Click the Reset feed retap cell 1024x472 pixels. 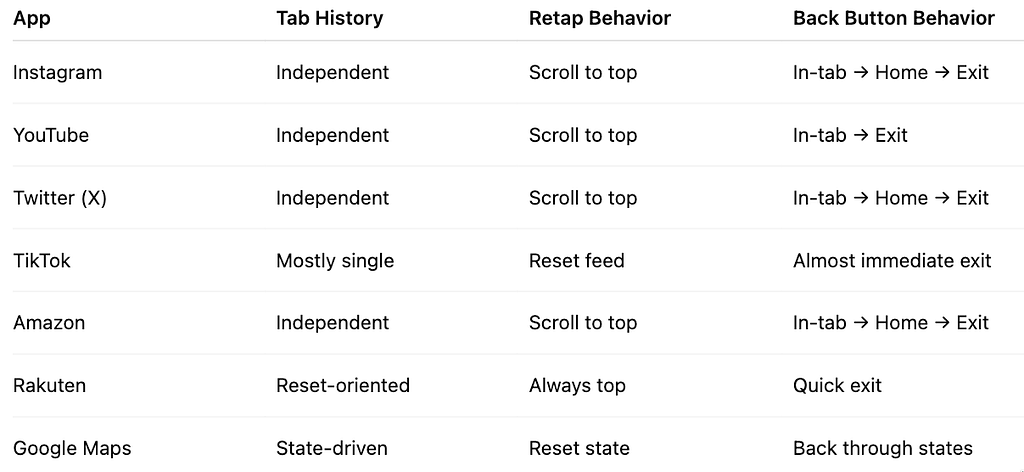pos(577,260)
